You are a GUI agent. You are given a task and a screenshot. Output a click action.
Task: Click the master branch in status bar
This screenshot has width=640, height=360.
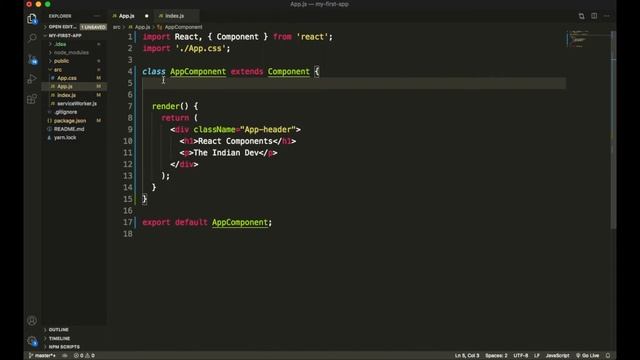(42, 356)
